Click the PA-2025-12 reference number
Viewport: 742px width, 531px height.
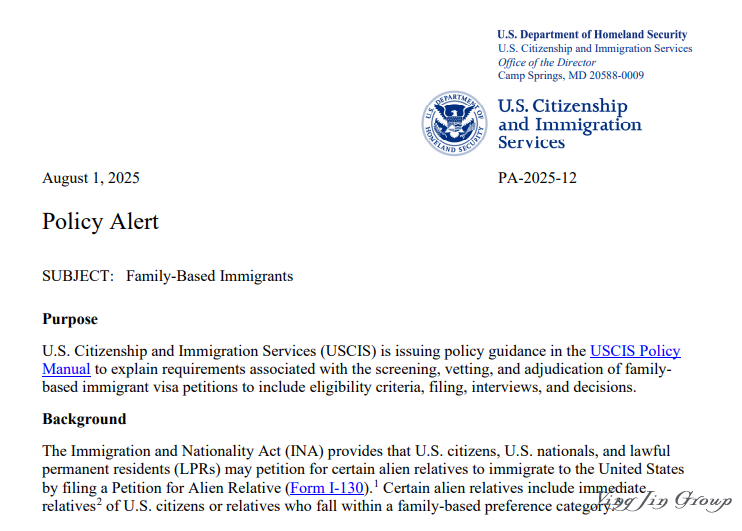[537, 179]
